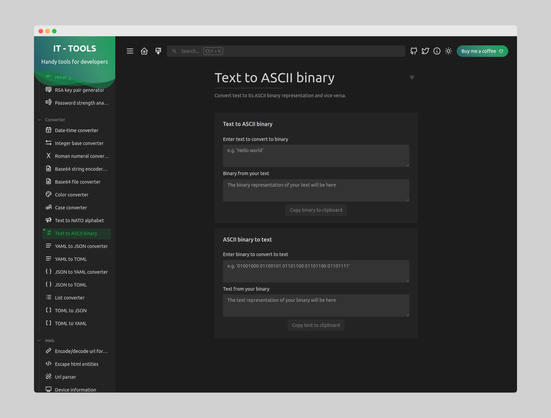551x418 pixels.
Task: Click the Buy me a coffee button
Action: tap(482, 51)
